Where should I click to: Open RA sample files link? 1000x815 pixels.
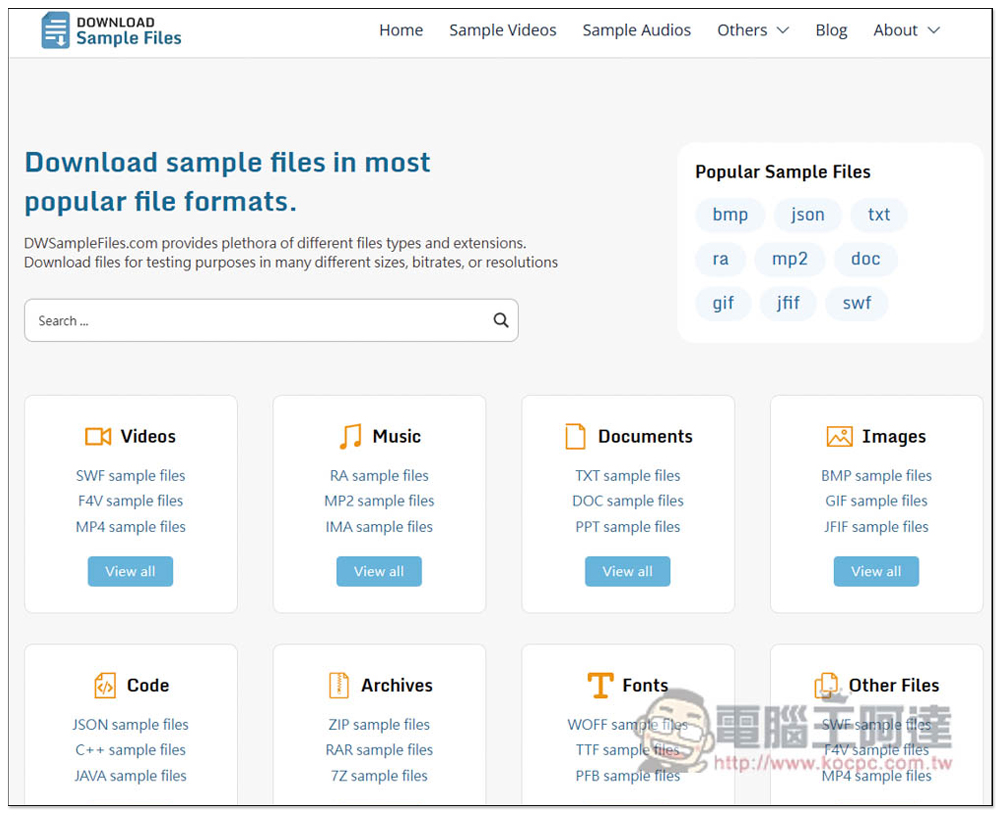(379, 476)
